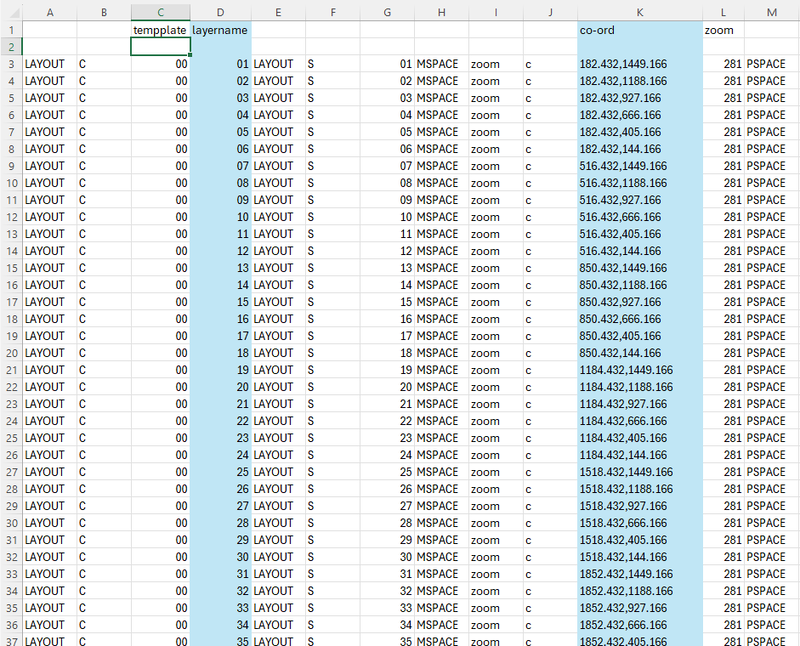The height and width of the screenshot is (646, 800).
Task: Select column K header
Action: [639, 11]
